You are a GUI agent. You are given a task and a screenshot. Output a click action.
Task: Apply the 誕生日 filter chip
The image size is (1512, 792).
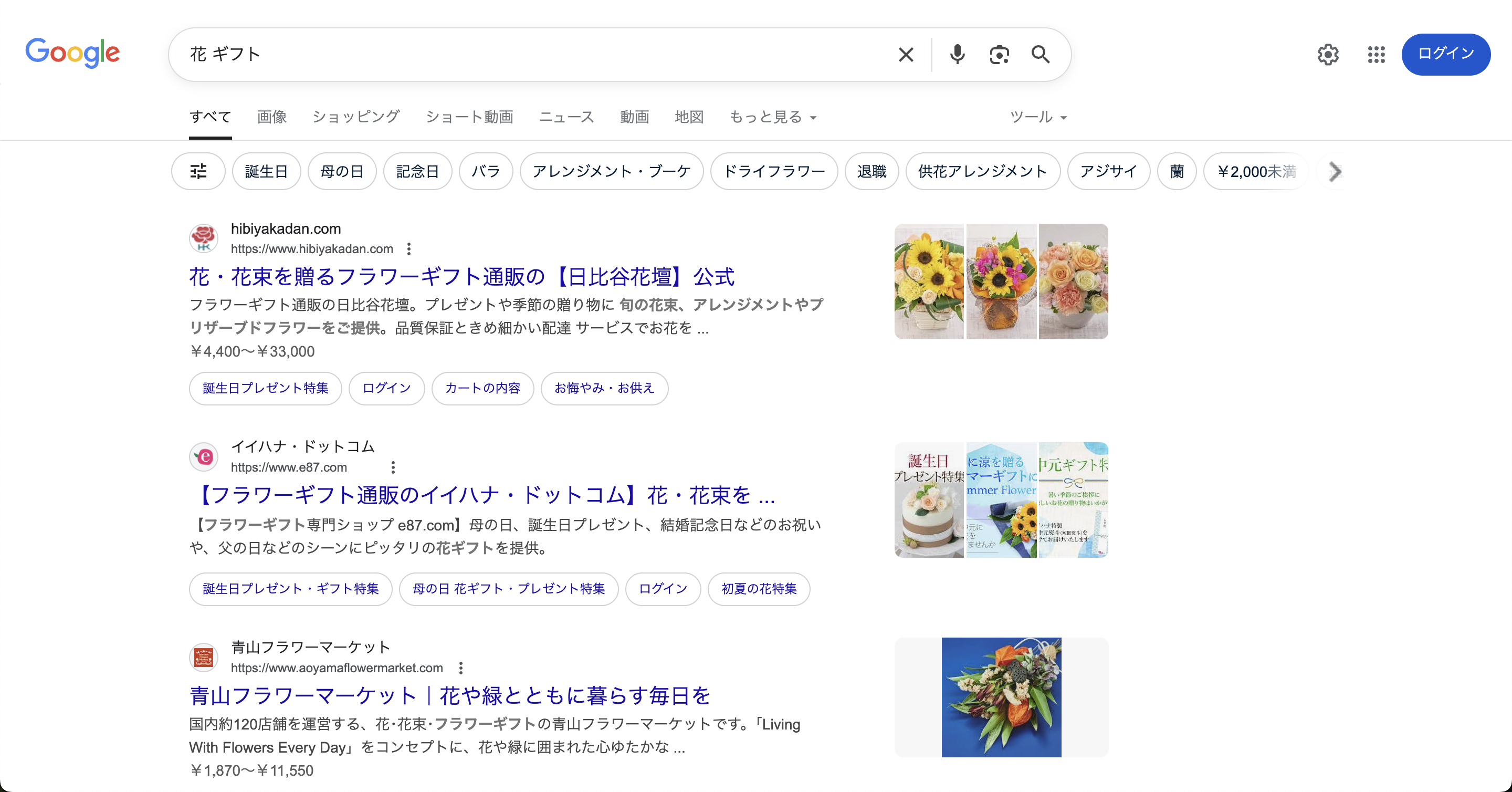click(x=267, y=171)
